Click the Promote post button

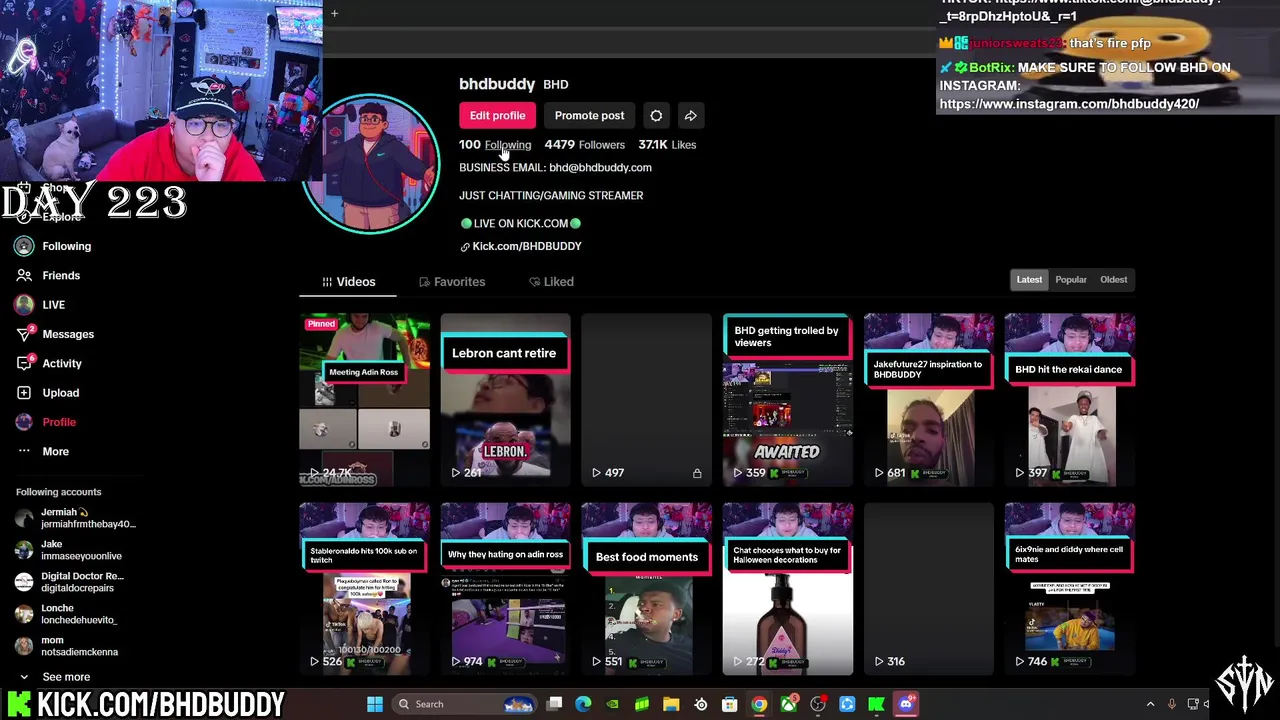coord(589,116)
